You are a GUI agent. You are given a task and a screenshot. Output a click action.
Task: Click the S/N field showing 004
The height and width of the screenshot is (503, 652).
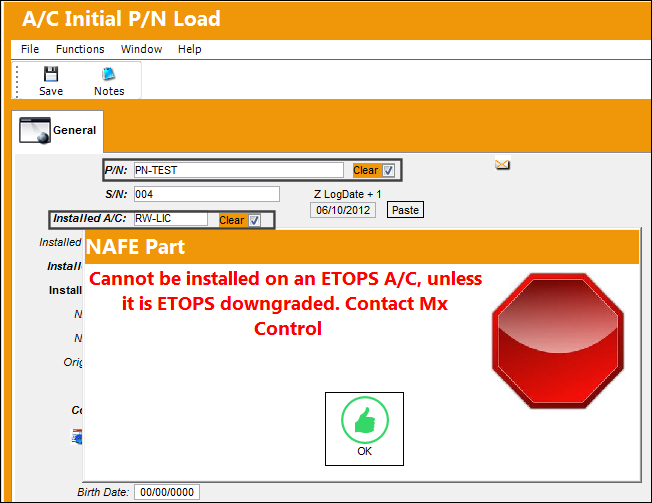point(207,194)
